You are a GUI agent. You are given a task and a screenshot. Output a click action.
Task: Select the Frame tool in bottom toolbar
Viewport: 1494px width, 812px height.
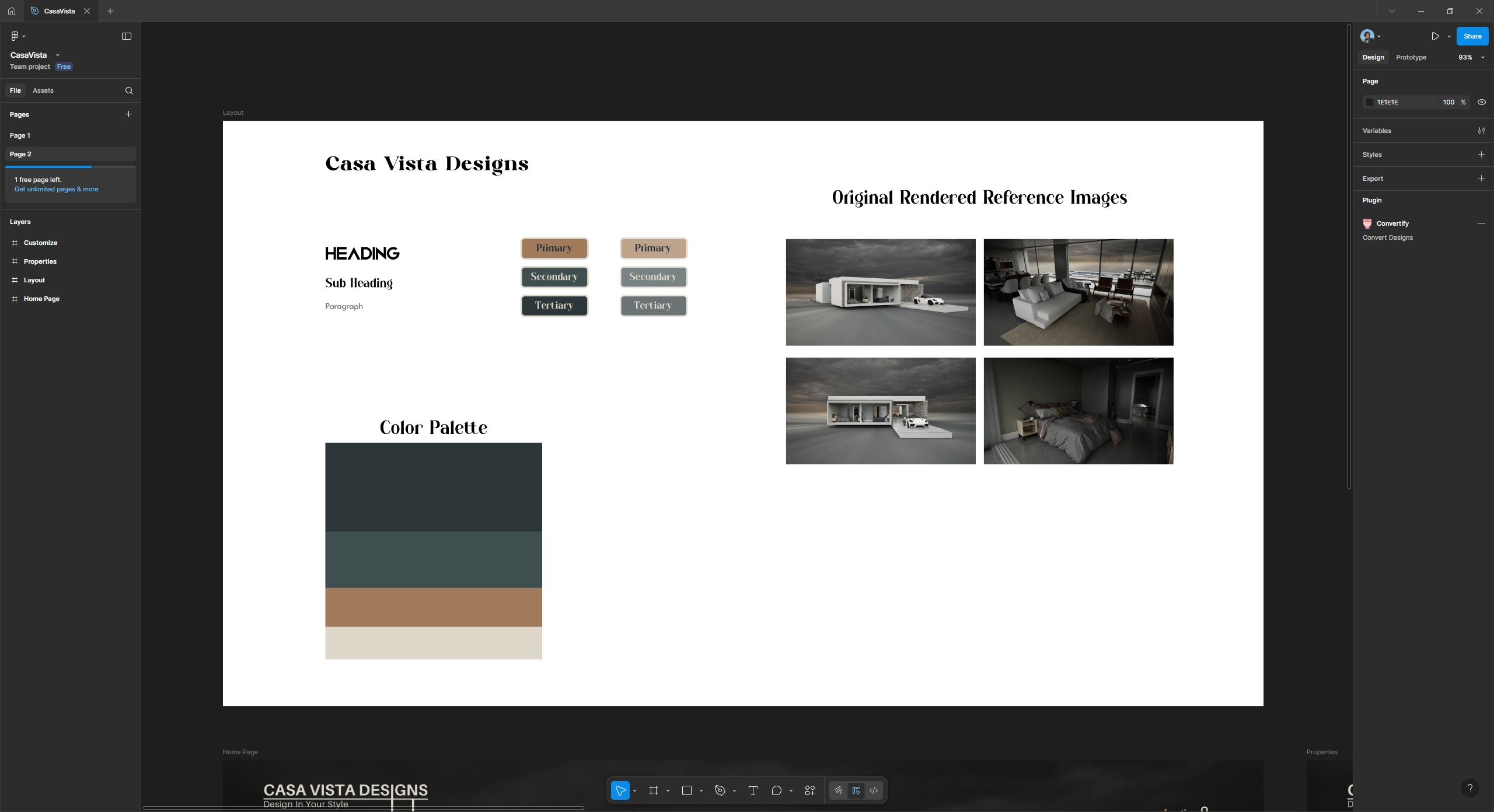tap(653, 790)
